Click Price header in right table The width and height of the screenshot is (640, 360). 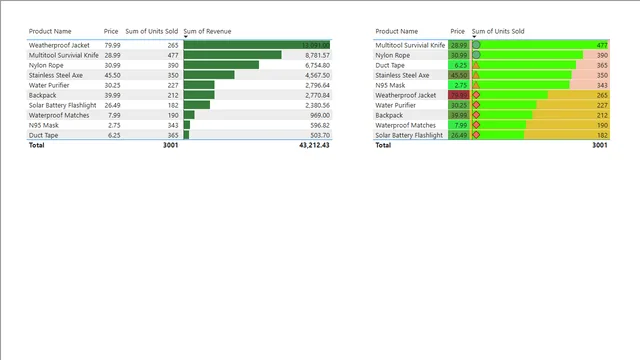(458, 31)
